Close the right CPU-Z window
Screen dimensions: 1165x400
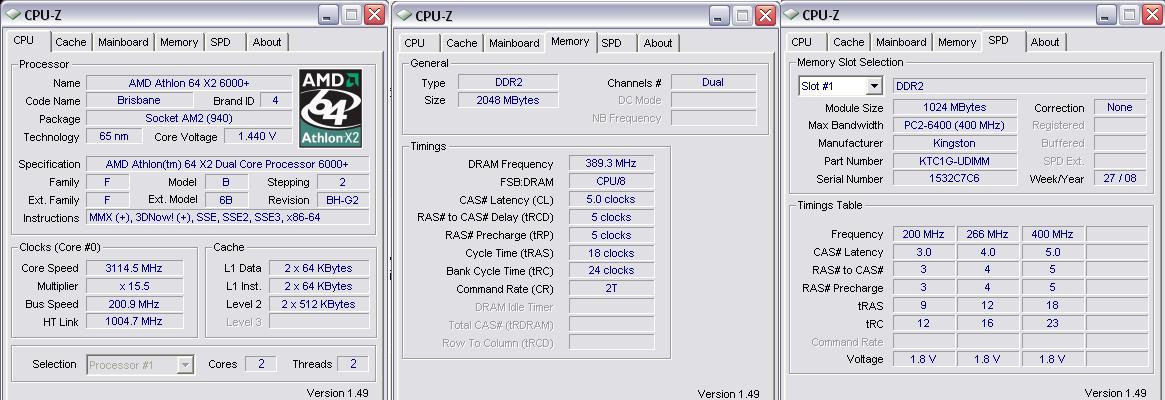[1152, 14]
